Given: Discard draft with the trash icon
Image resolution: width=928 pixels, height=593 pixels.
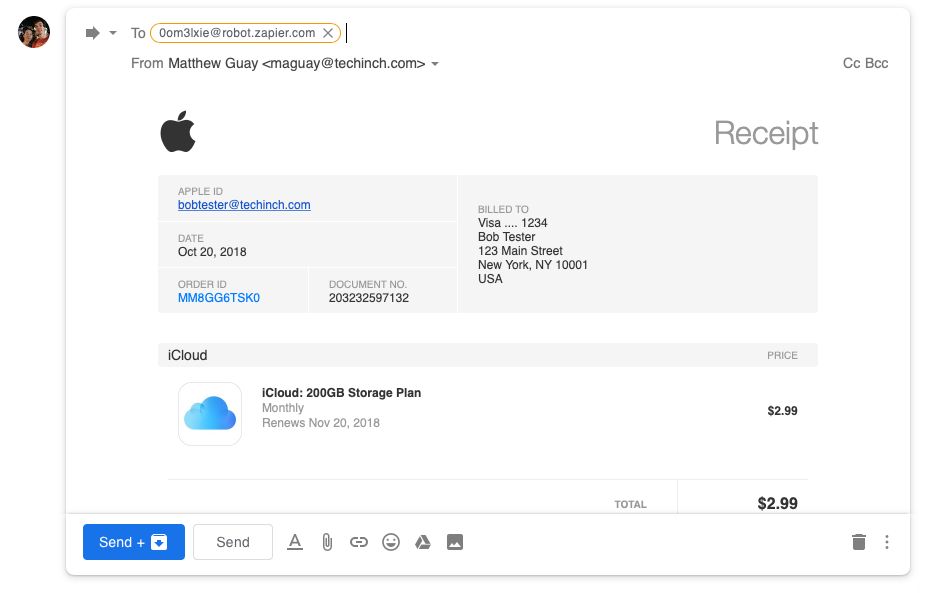Looking at the screenshot, I should (x=858, y=542).
